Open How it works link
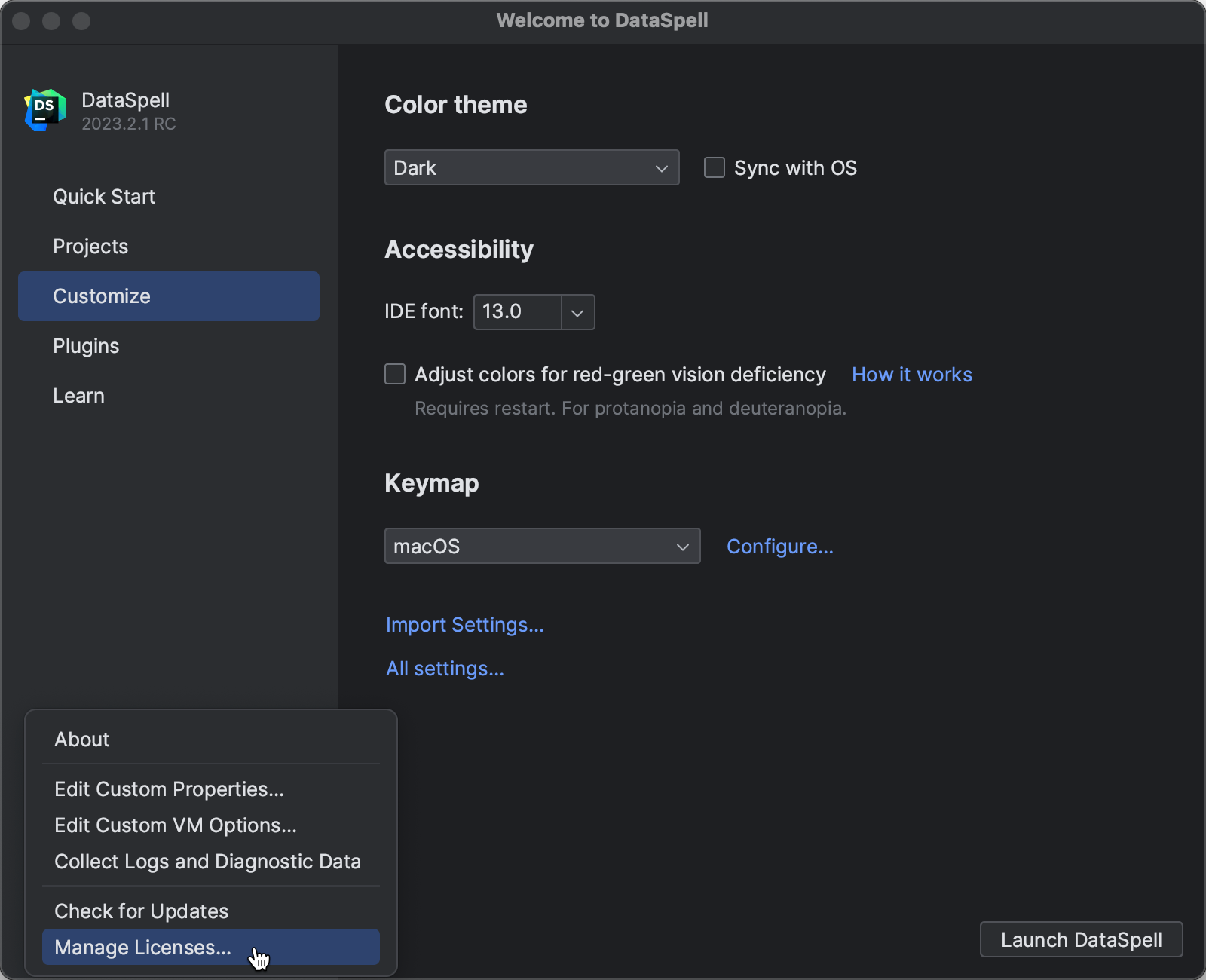 point(911,374)
